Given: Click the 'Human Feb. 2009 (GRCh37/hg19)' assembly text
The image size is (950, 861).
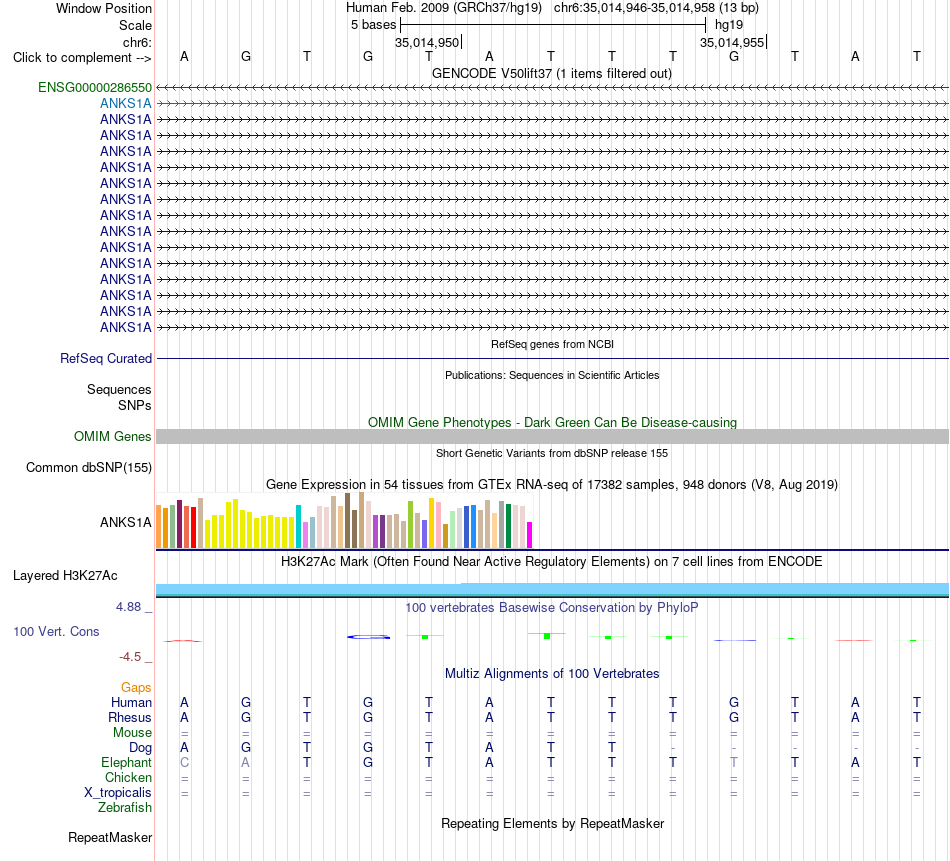Looking at the screenshot, I should tap(443, 8).
